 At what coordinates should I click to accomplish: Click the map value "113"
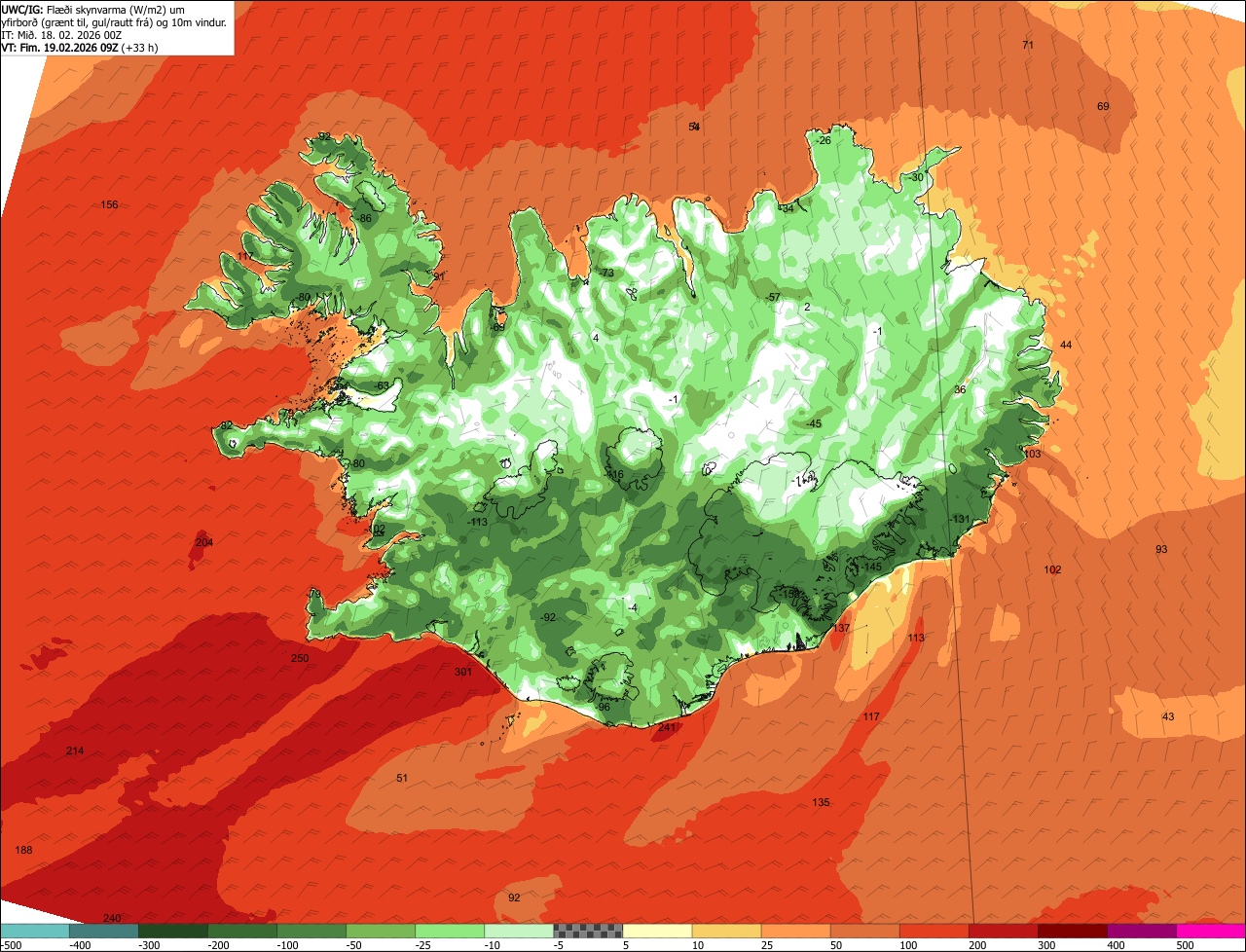pyautogui.click(x=916, y=638)
